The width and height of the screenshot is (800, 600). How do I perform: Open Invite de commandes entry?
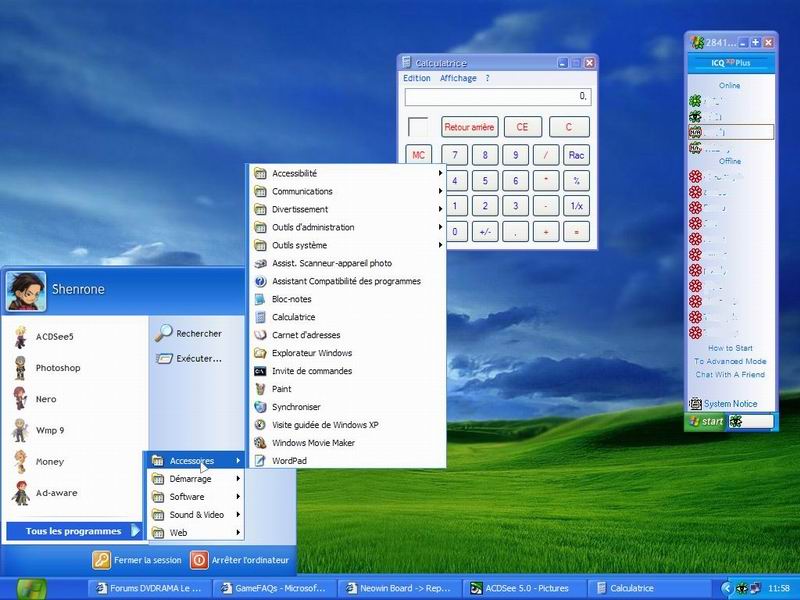tap(311, 371)
